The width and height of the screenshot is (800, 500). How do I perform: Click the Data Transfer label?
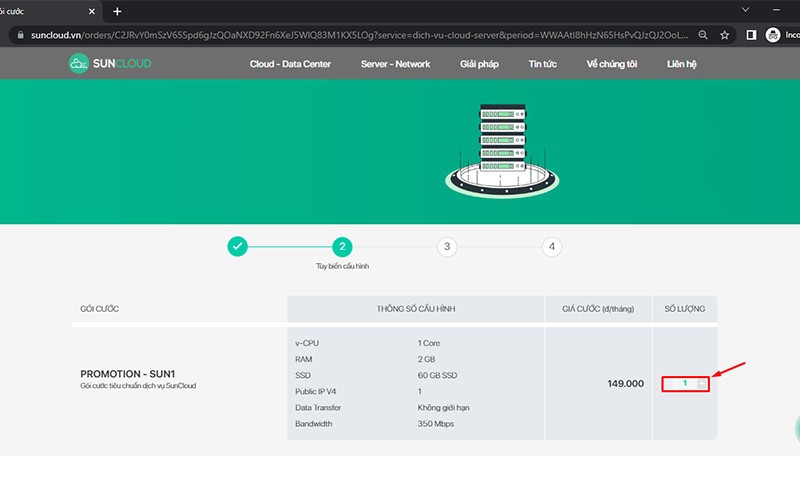318,408
